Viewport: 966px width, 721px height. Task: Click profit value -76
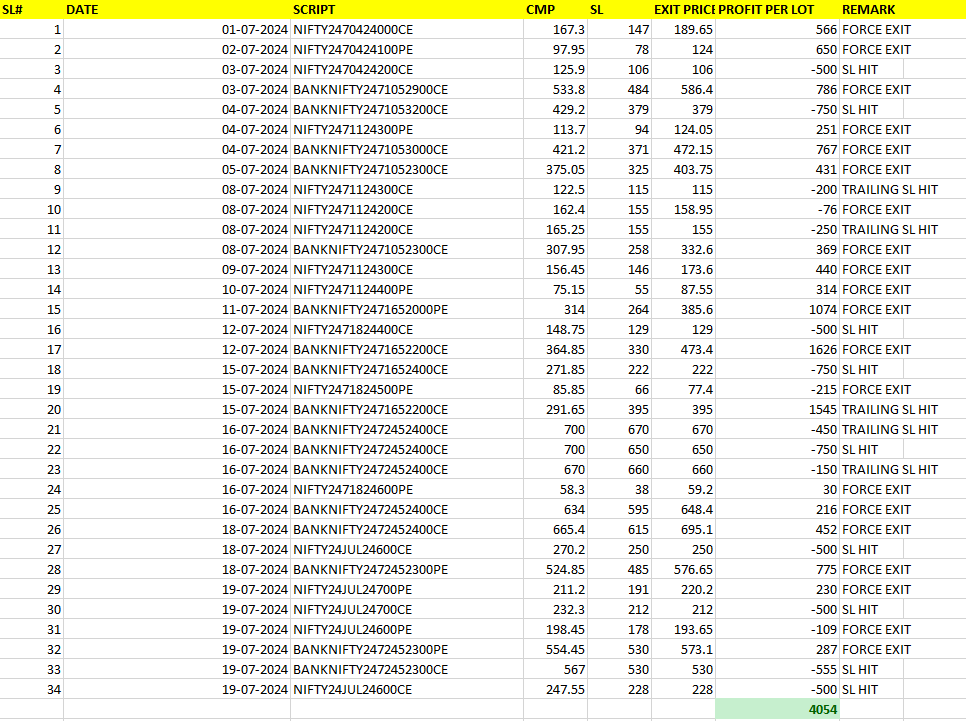(x=777, y=210)
